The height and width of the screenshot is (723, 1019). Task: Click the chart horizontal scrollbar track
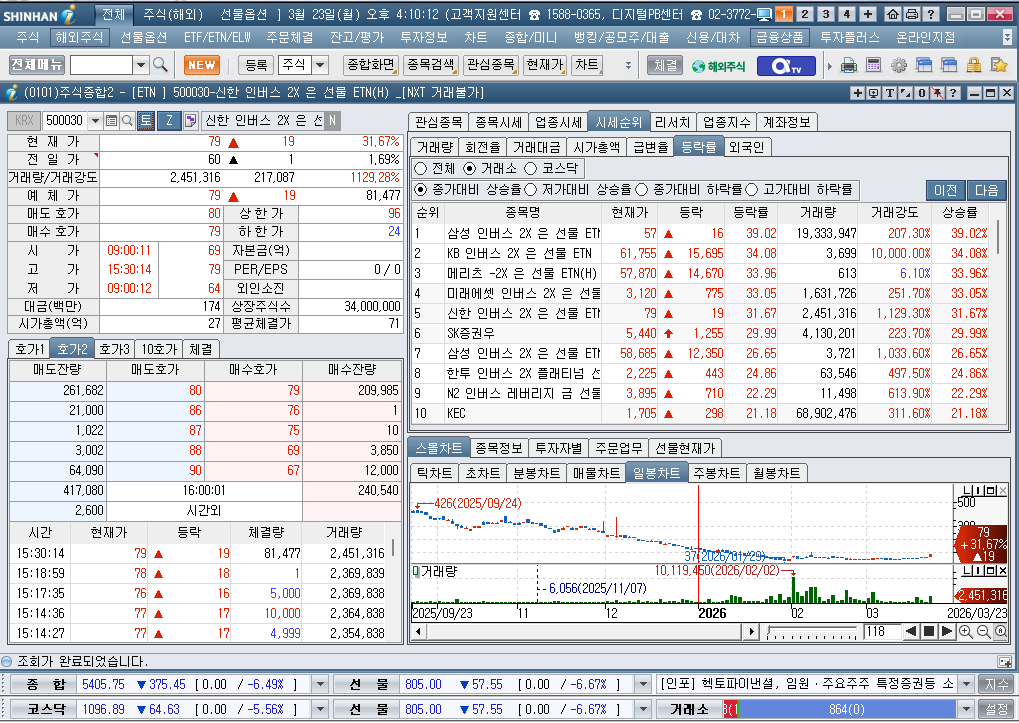click(x=584, y=631)
